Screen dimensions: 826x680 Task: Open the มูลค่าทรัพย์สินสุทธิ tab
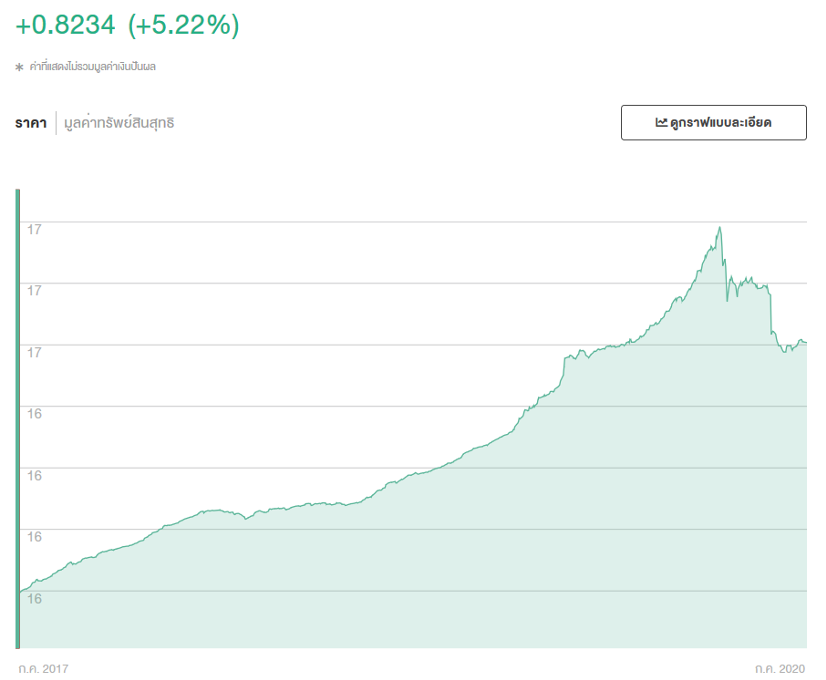[119, 123]
